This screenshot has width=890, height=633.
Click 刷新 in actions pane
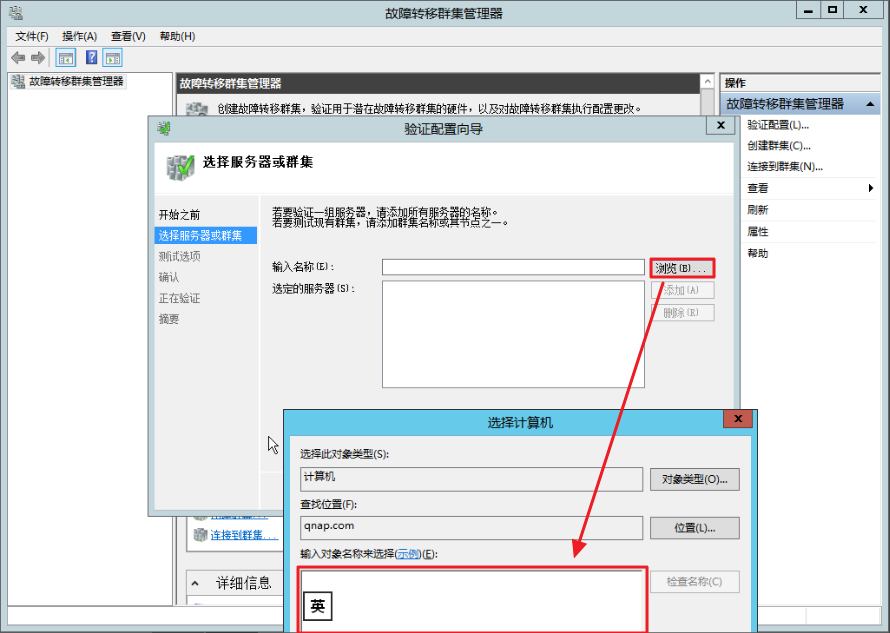758,210
